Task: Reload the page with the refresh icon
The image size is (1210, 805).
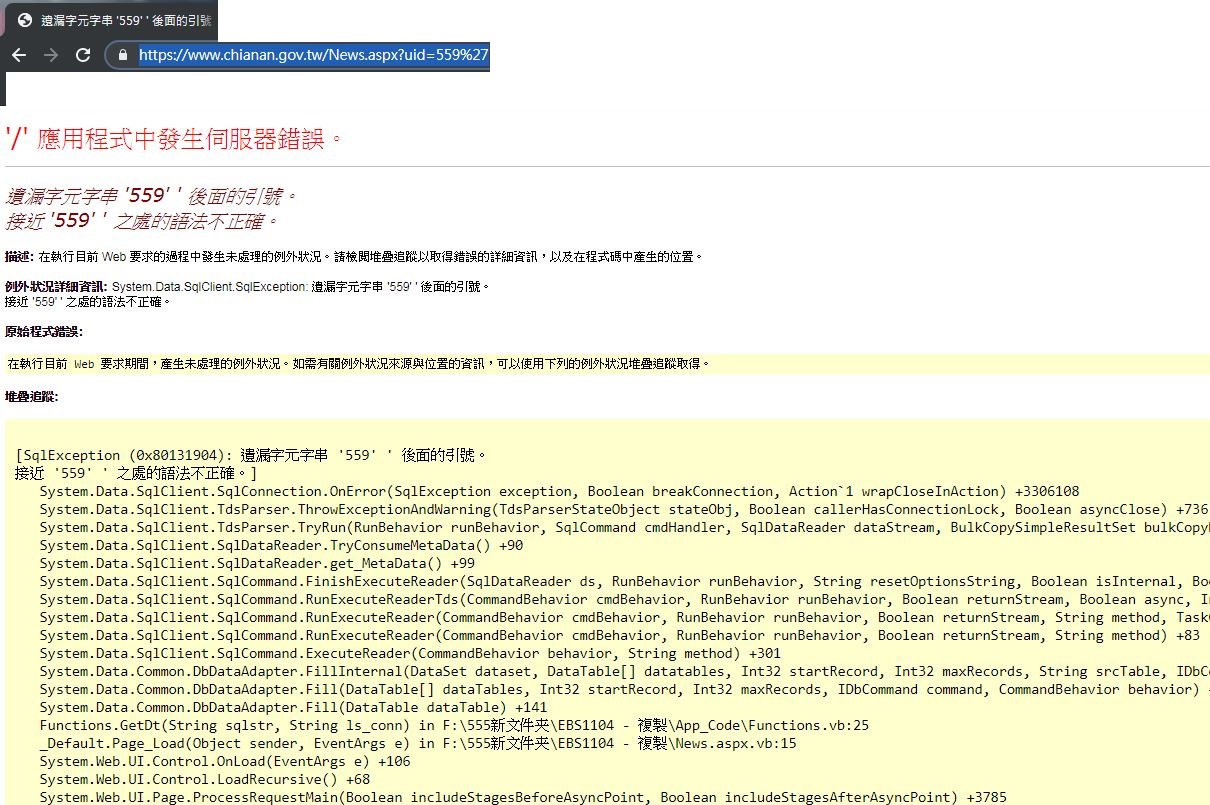Action: 84,55
